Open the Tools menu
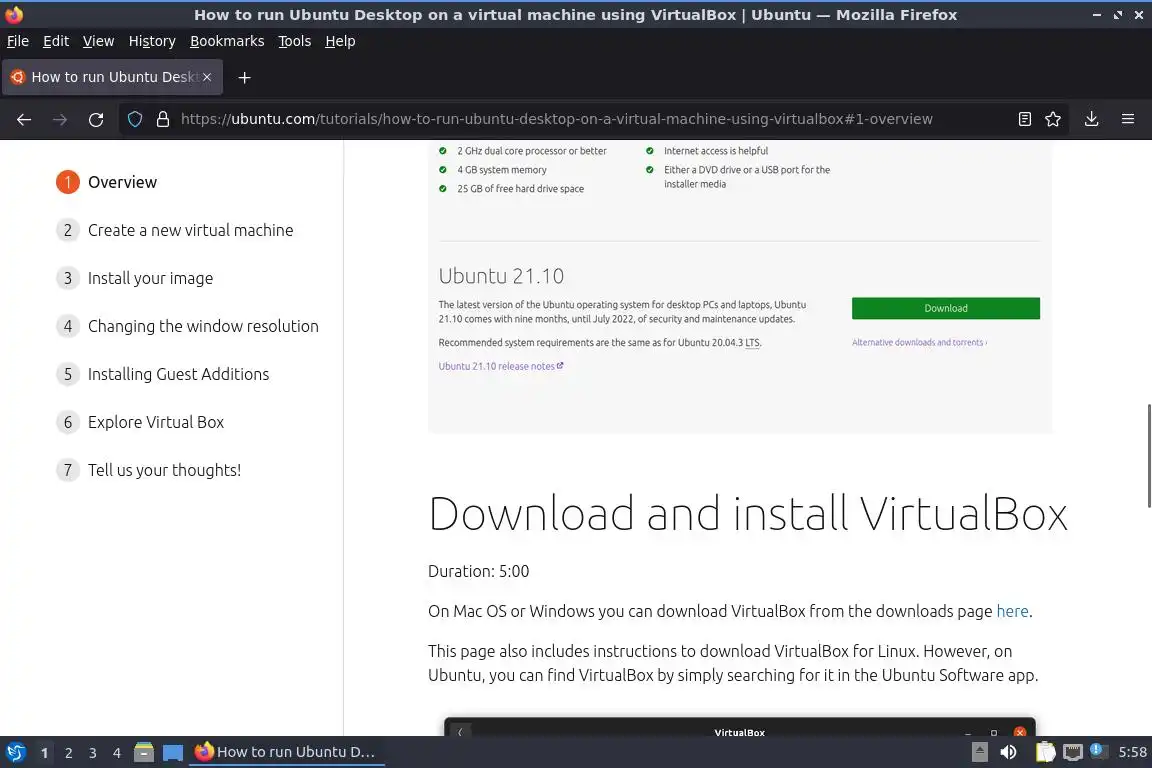 [295, 41]
